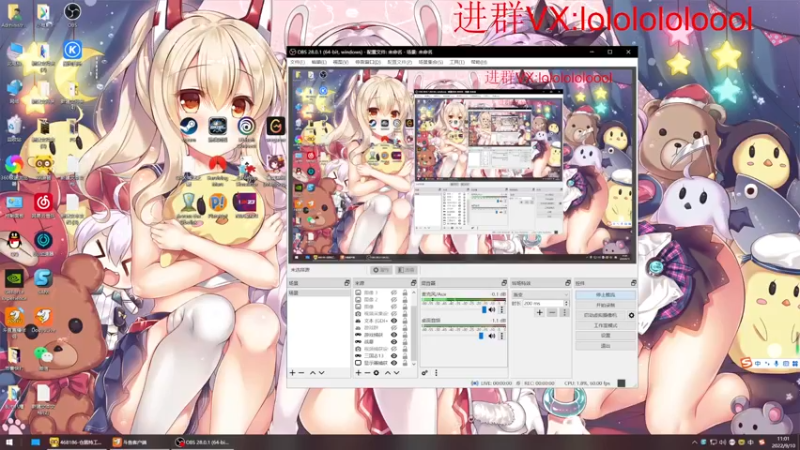Open source 滤镜 filters button above docks
This screenshot has height=450, width=800.
coord(407,270)
